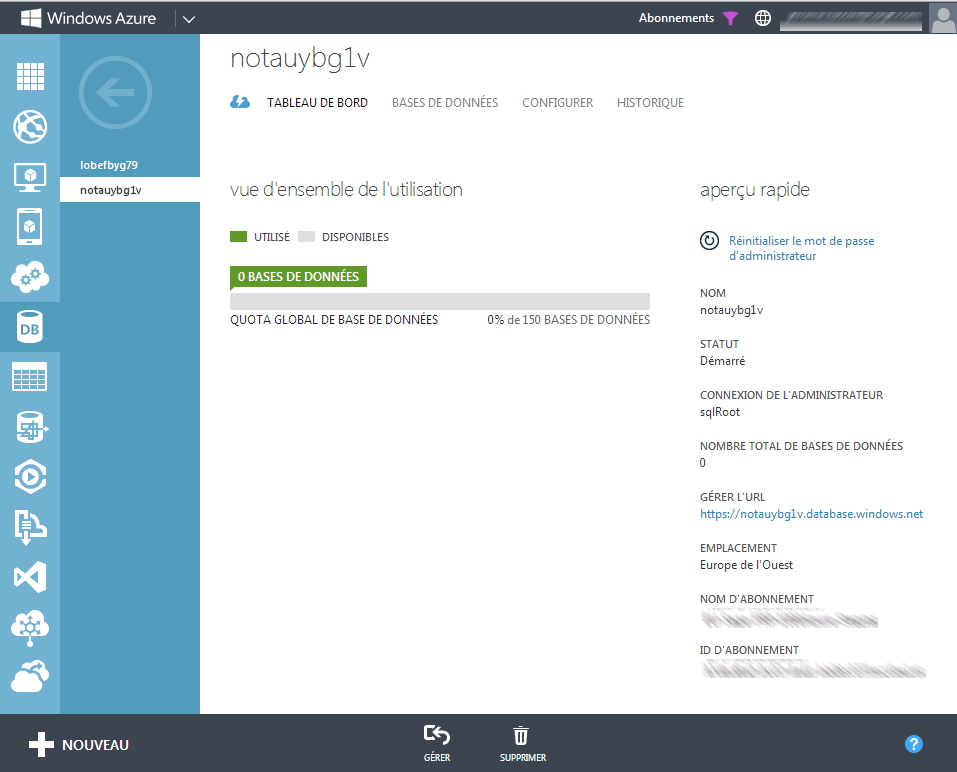This screenshot has height=772, width=957.
Task: Open the HISTORIQUE tab
Action: coord(650,103)
